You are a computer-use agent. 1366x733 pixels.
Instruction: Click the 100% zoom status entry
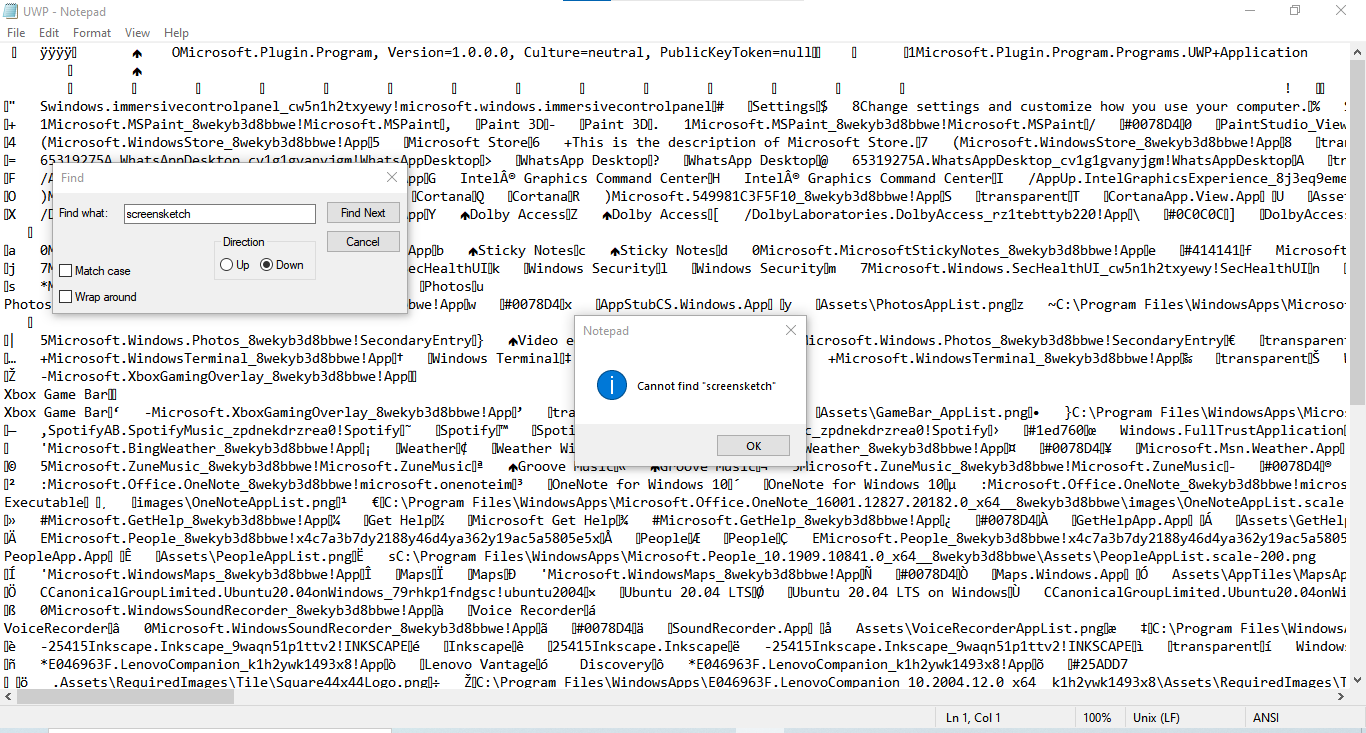point(1097,718)
